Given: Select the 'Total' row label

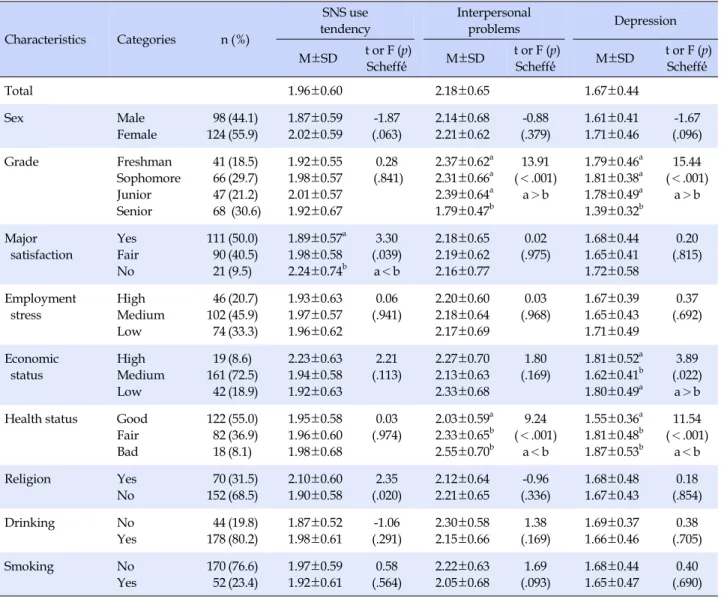Looking at the screenshot, I should 19,90.
